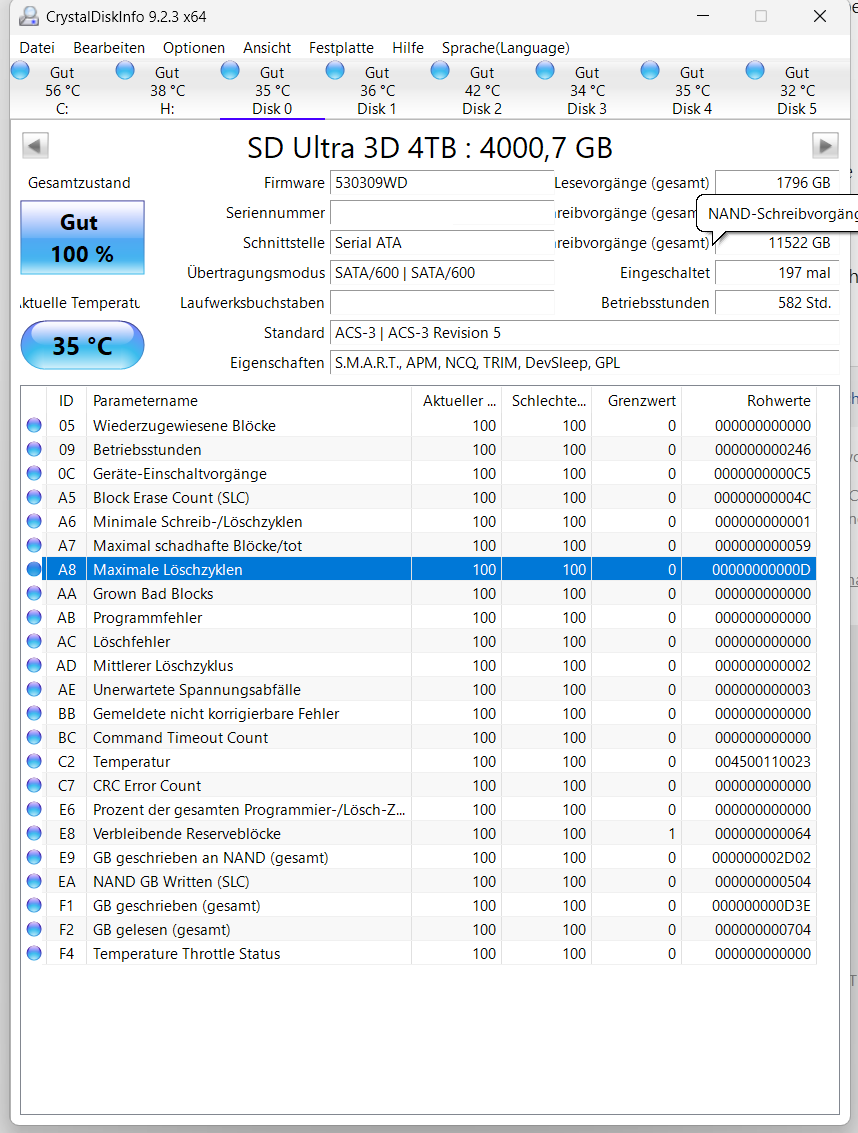The width and height of the screenshot is (858, 1133).
Task: Click the ID column header
Action: pyautogui.click(x=67, y=400)
